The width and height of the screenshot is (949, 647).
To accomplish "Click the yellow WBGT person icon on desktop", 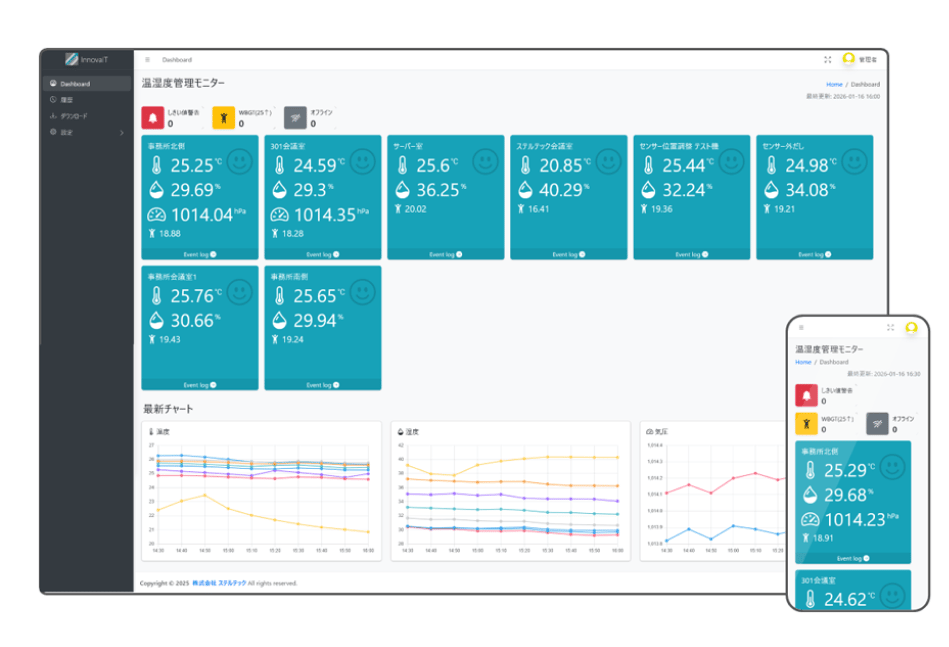I will [223, 117].
